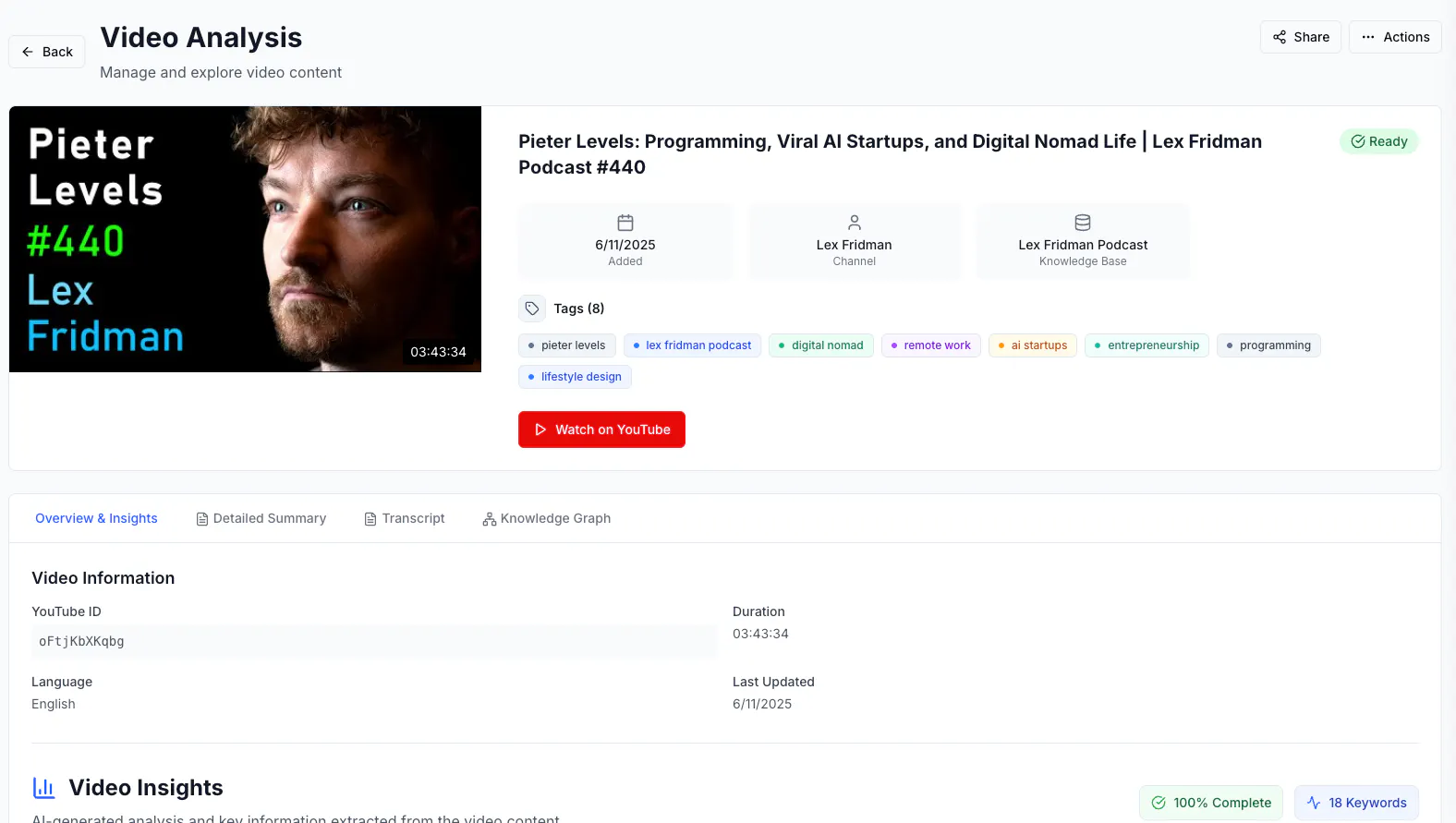This screenshot has height=823, width=1456.
Task: Click the 100% Complete badge
Action: 1211,803
